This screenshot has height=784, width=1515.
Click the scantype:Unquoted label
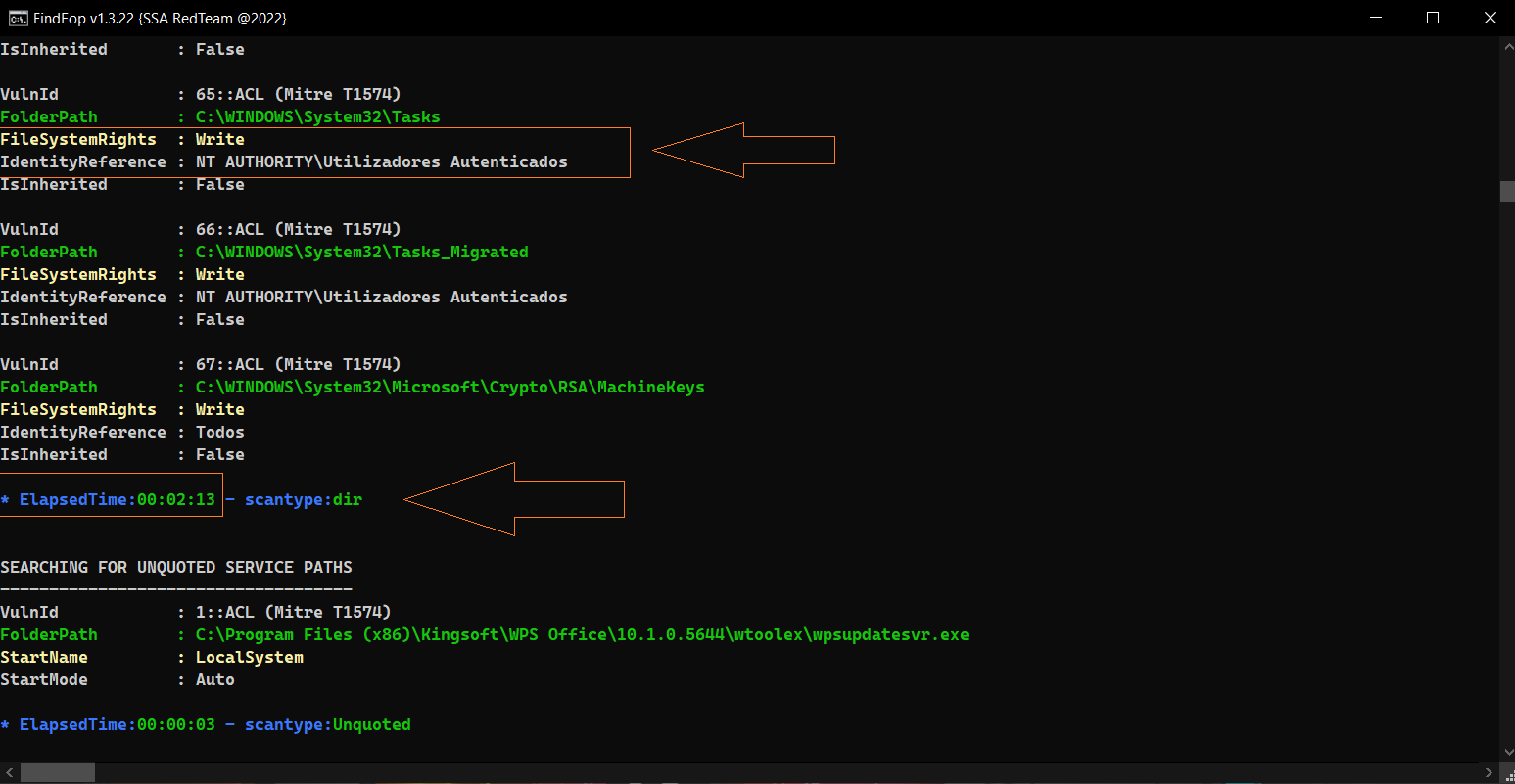(328, 724)
